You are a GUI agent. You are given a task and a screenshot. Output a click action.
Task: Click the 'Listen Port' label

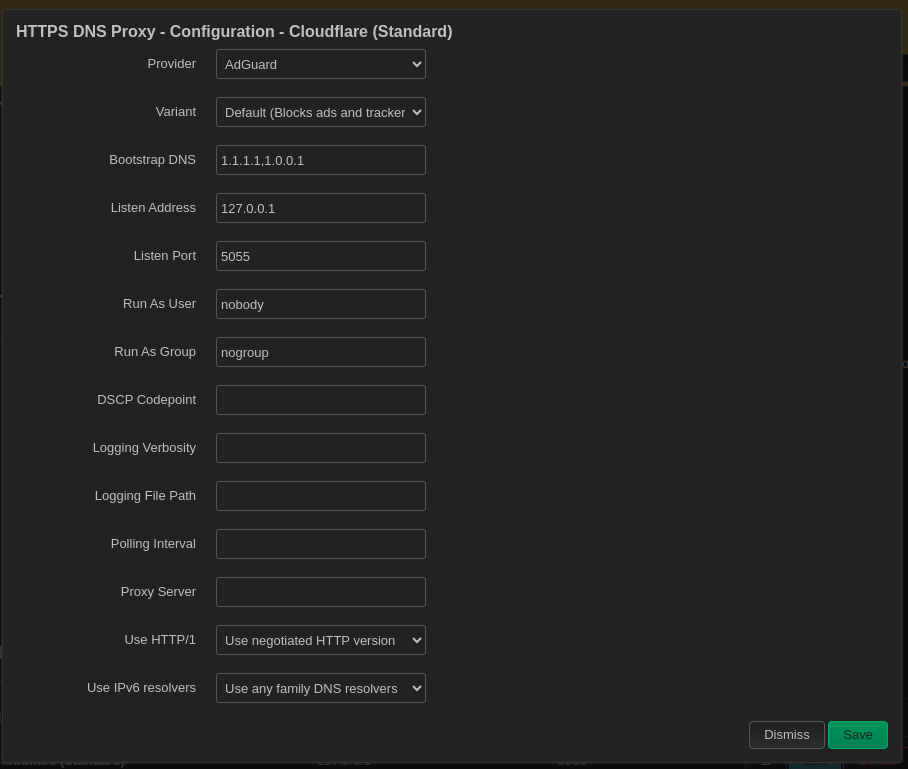pyautogui.click(x=165, y=256)
